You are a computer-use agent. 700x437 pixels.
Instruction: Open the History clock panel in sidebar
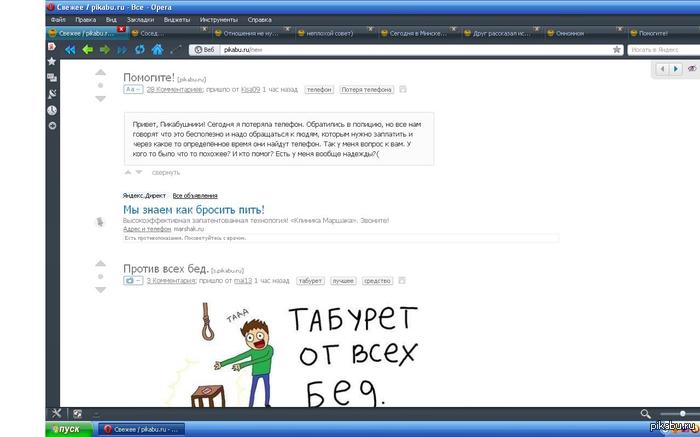(x=52, y=109)
